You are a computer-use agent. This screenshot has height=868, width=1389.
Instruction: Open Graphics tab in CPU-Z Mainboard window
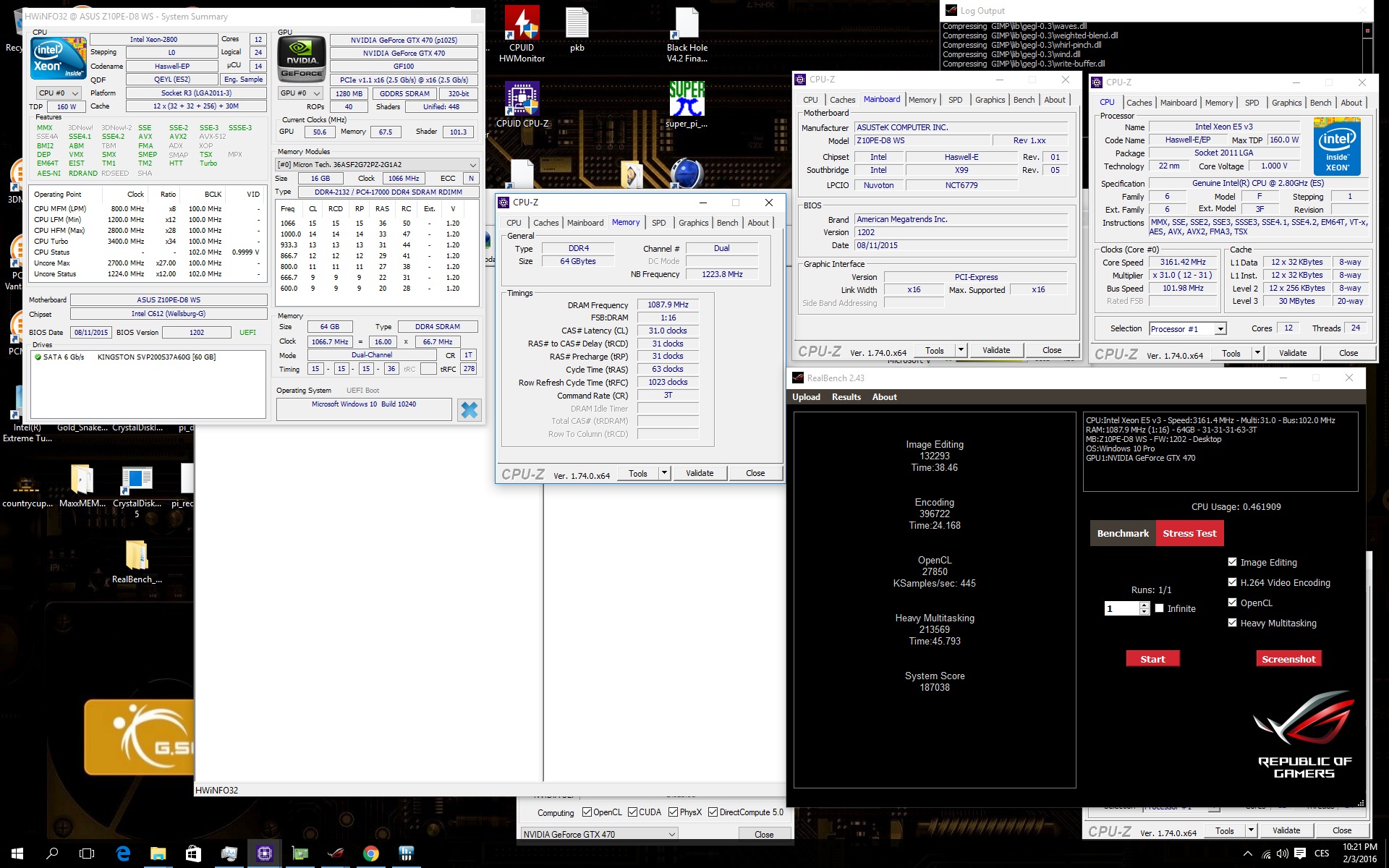990,100
